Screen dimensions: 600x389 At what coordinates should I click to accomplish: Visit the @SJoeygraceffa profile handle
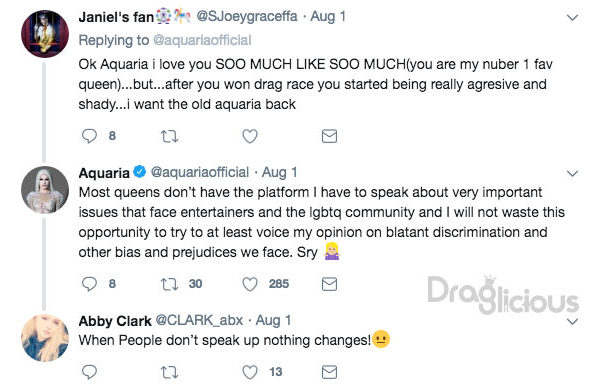pos(247,16)
